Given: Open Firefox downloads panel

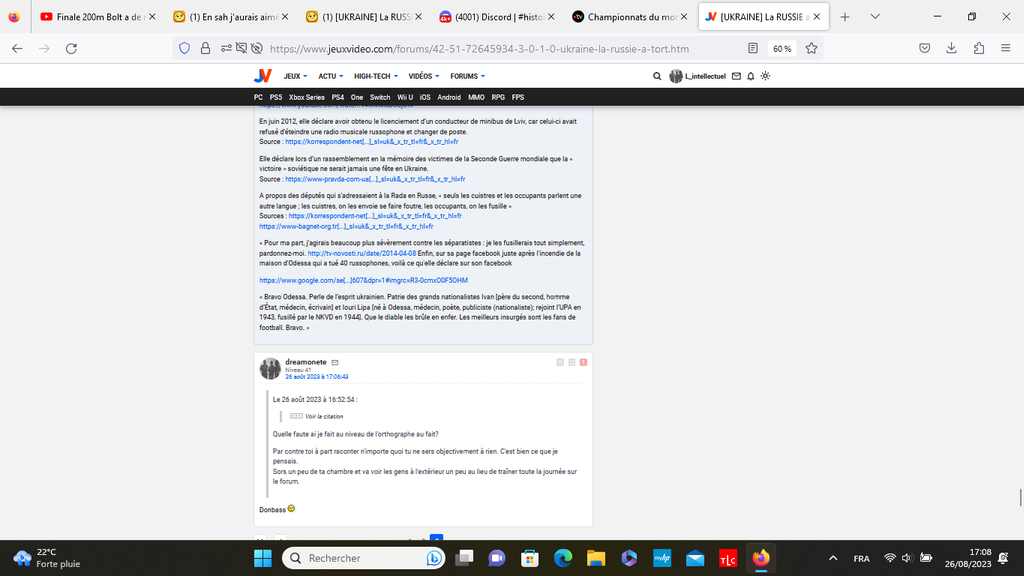Looking at the screenshot, I should pos(952,48).
